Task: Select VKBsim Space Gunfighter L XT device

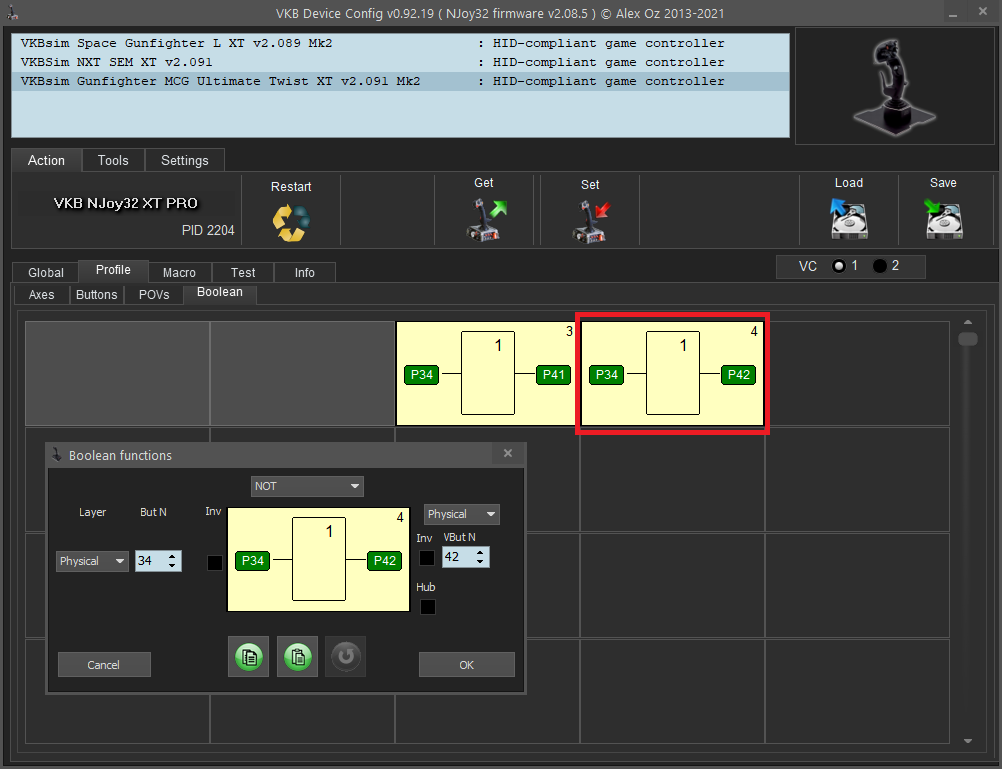Action: [x=401, y=43]
